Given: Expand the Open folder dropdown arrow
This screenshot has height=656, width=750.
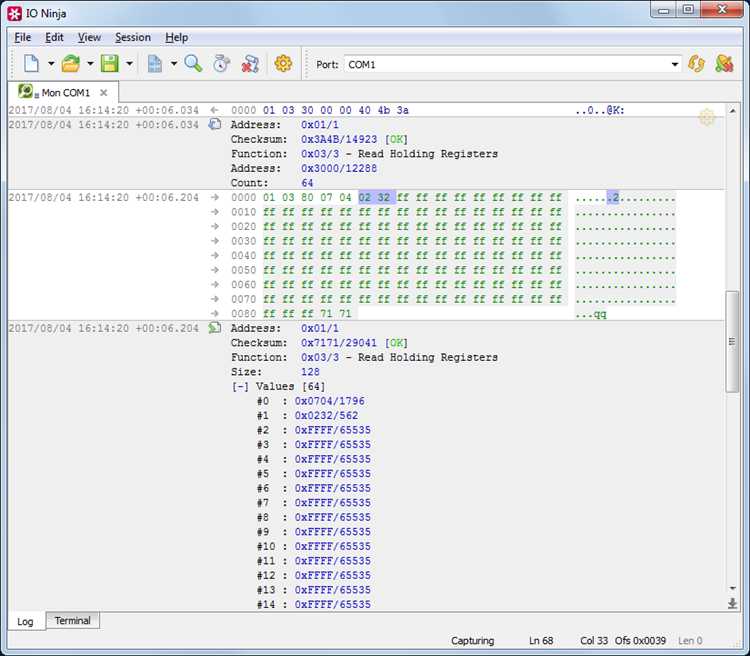Looking at the screenshot, I should click(90, 64).
